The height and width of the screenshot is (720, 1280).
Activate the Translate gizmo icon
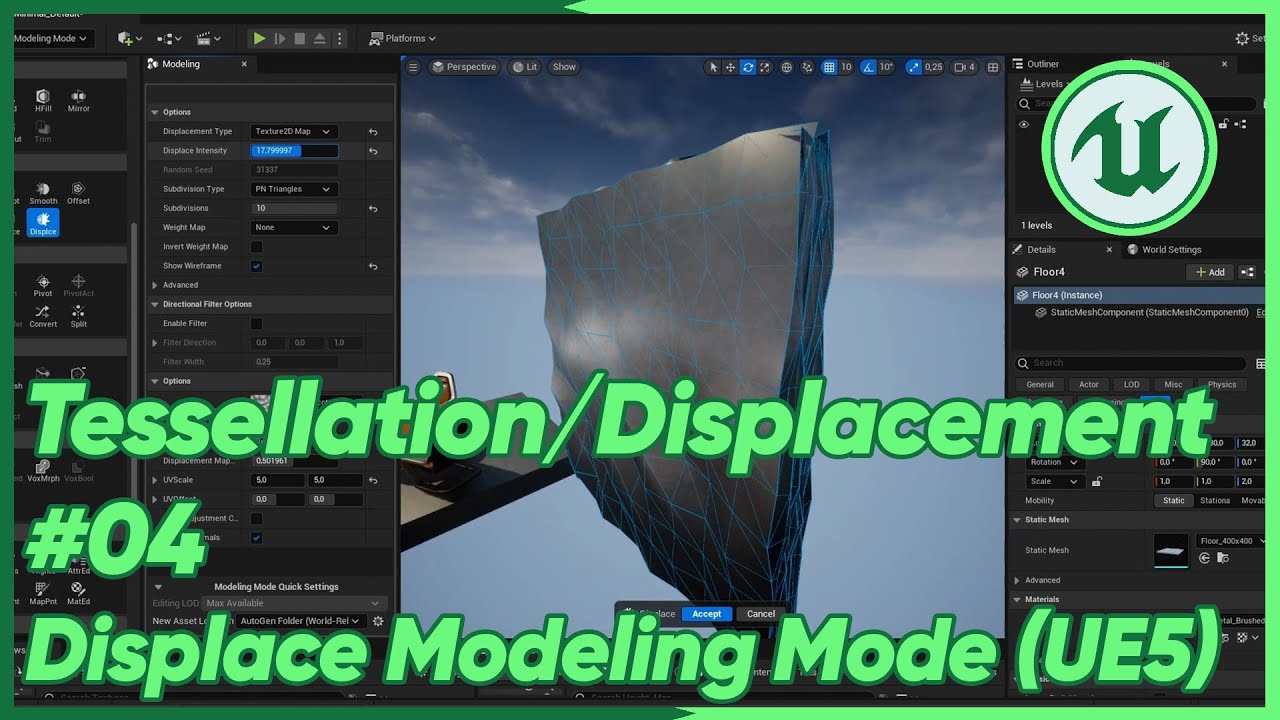730,67
